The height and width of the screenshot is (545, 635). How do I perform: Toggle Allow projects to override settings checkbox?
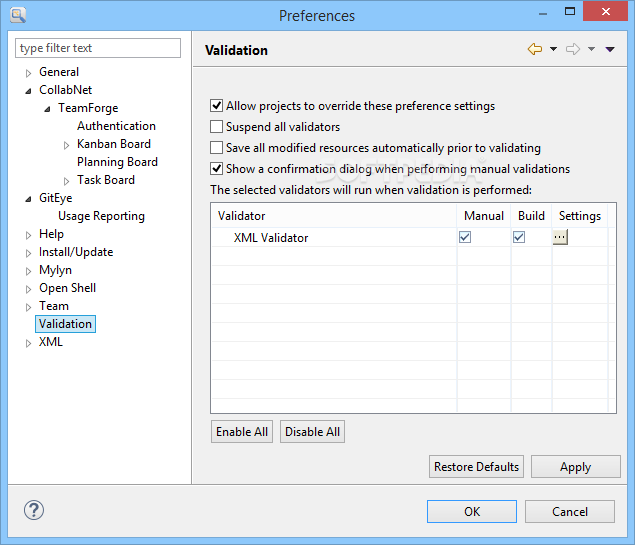(217, 106)
